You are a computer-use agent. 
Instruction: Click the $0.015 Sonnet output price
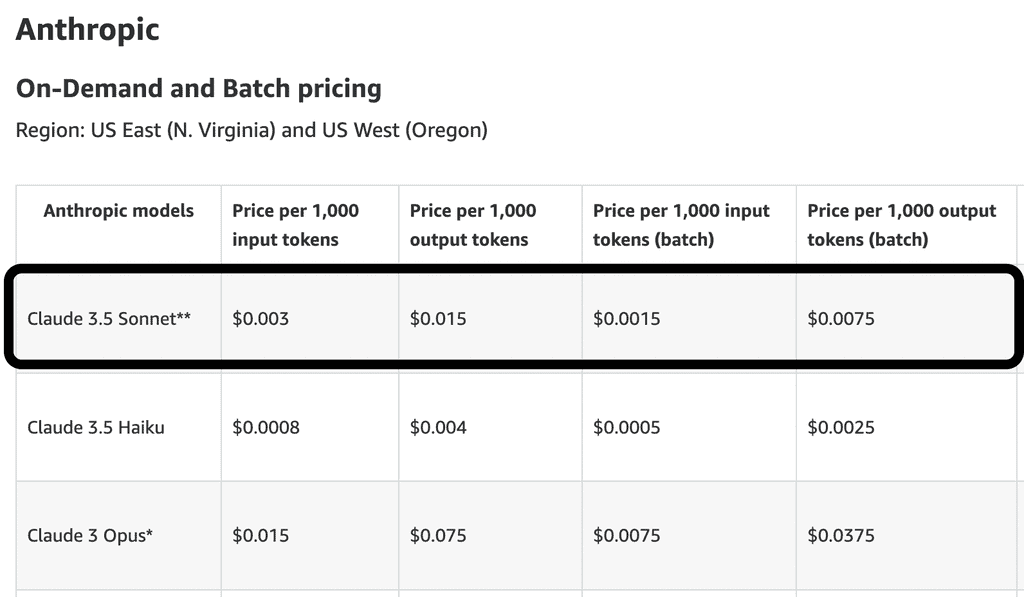point(438,319)
